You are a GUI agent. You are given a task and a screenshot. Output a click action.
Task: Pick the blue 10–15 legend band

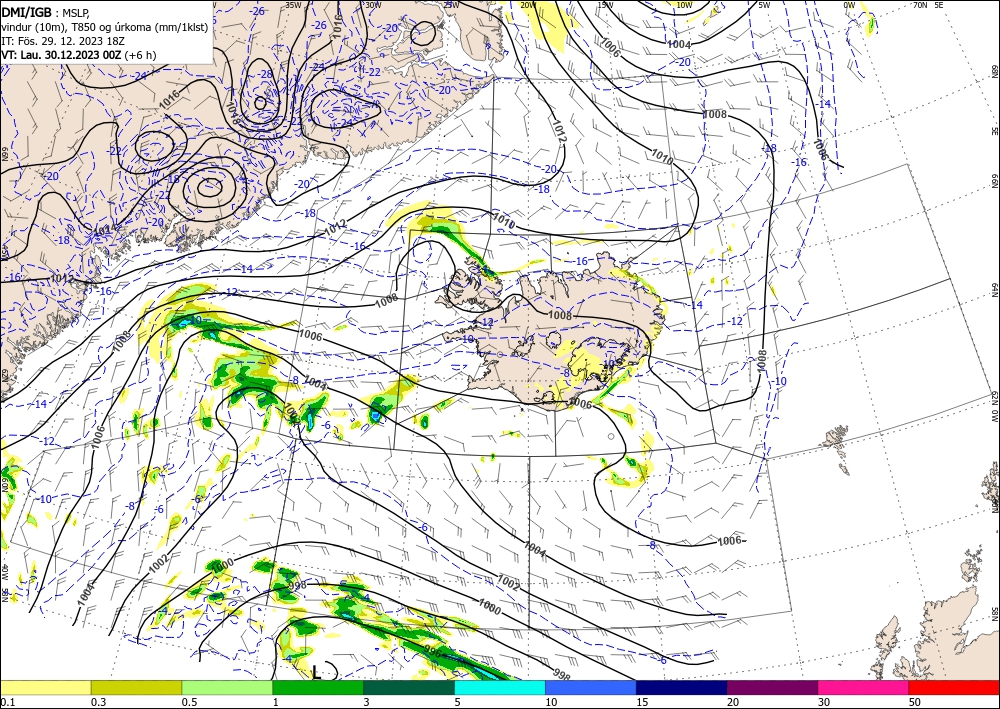pos(591,687)
